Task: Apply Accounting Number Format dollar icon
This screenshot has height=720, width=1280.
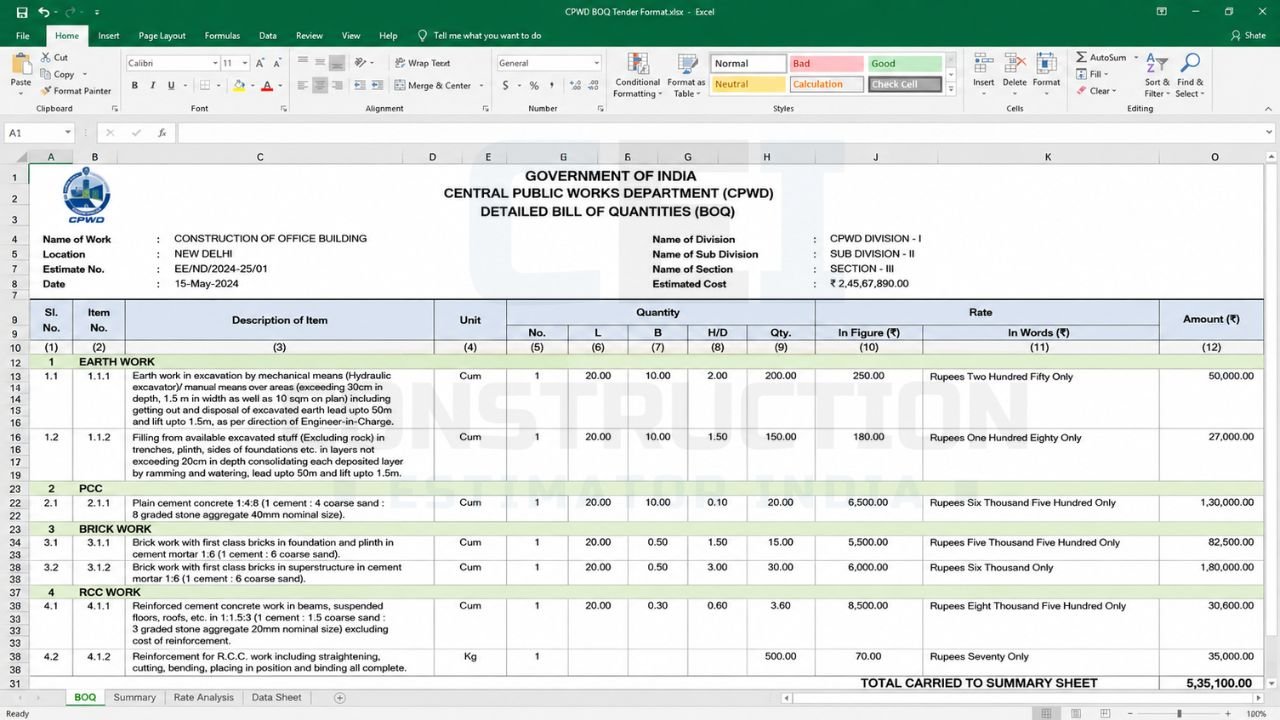Action: pyautogui.click(x=506, y=85)
